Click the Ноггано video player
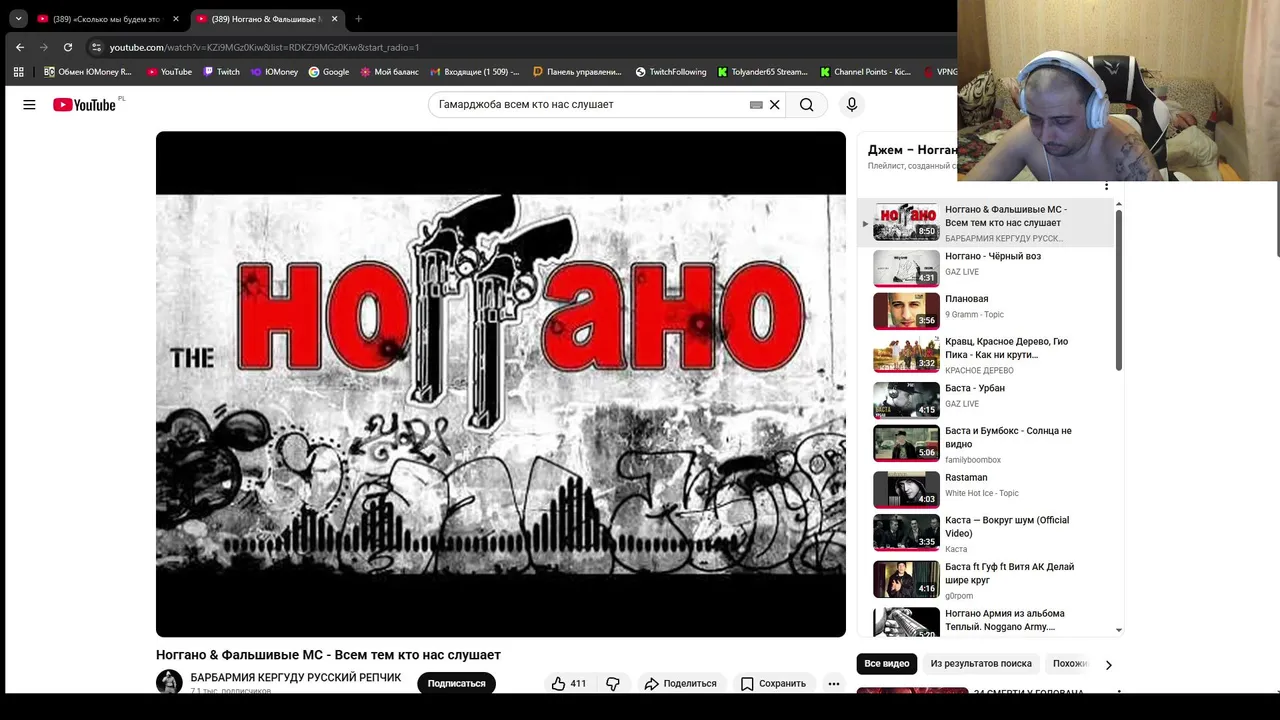This screenshot has width=1280, height=720. tap(501, 384)
